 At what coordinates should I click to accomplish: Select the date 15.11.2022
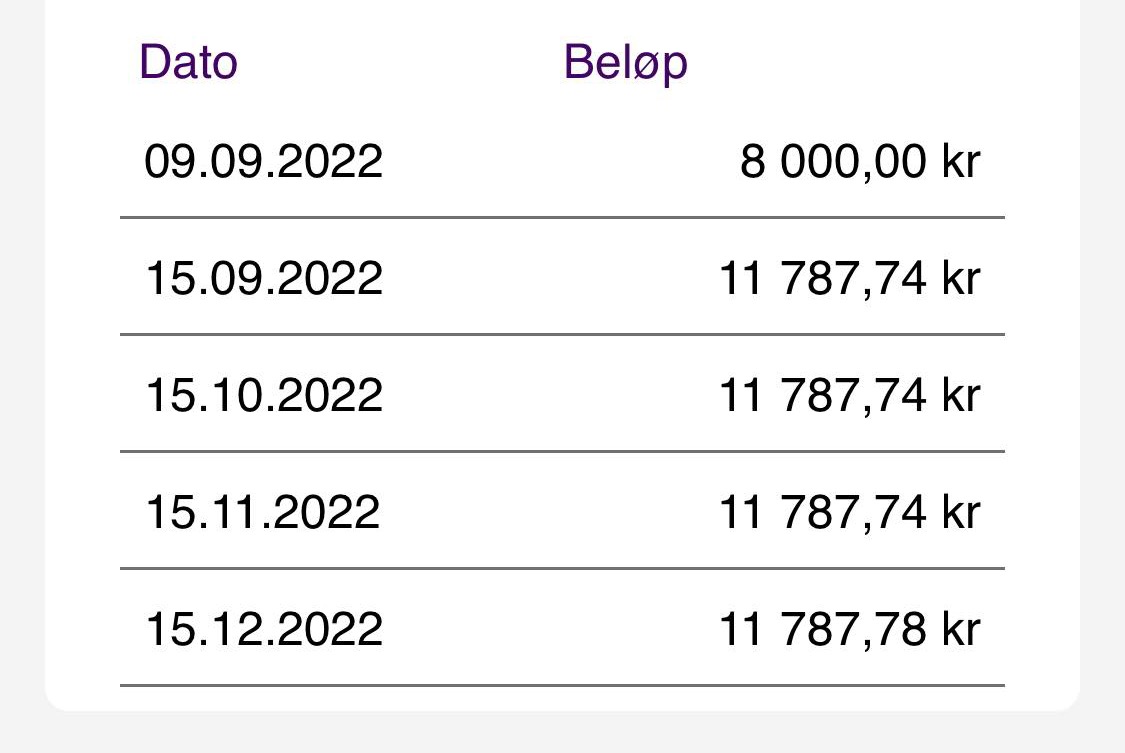(262, 512)
